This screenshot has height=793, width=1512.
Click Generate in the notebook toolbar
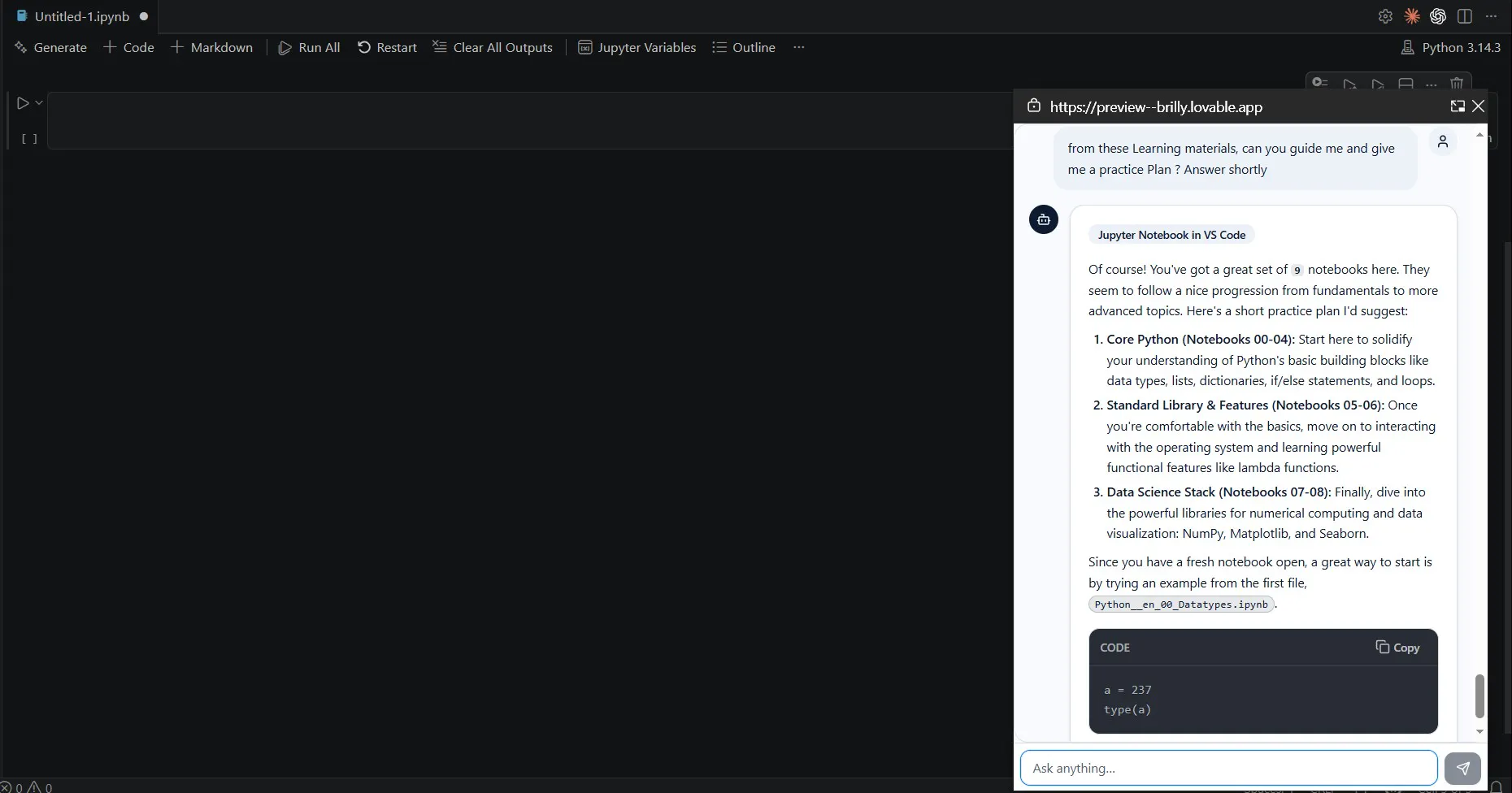coord(50,47)
